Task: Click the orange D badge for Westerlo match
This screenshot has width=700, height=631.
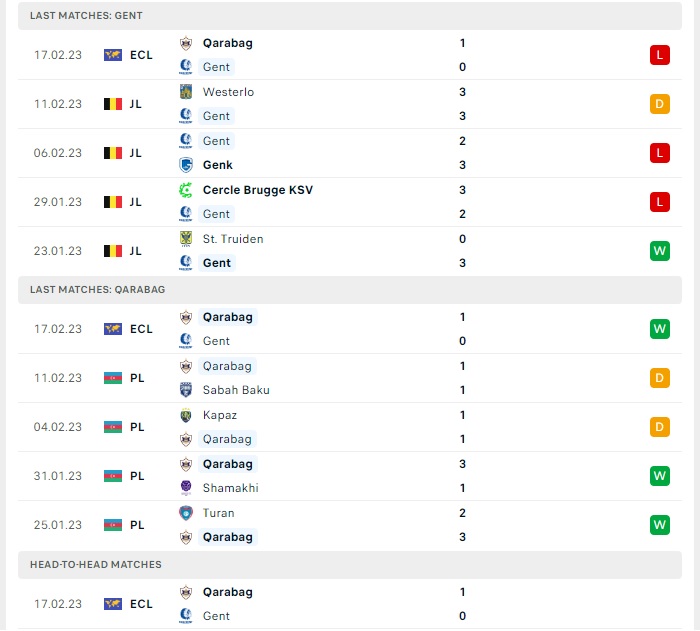Action: point(659,104)
